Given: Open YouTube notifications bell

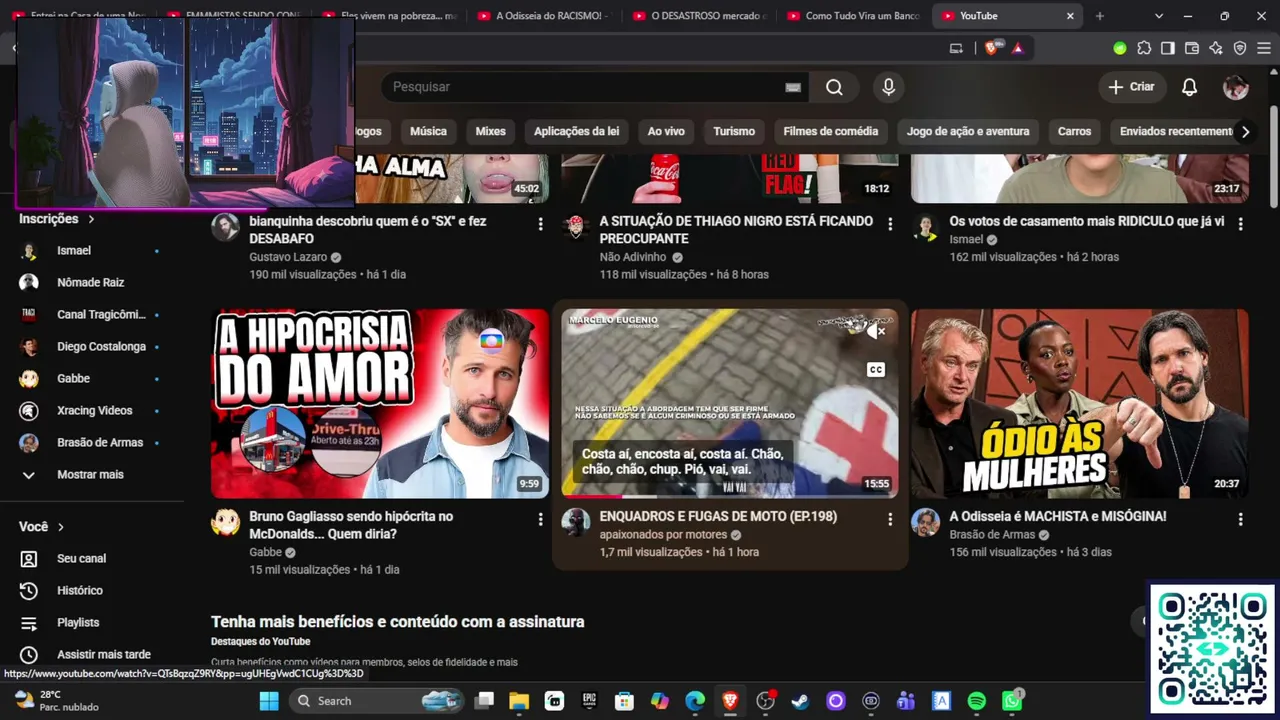Looking at the screenshot, I should (1189, 87).
